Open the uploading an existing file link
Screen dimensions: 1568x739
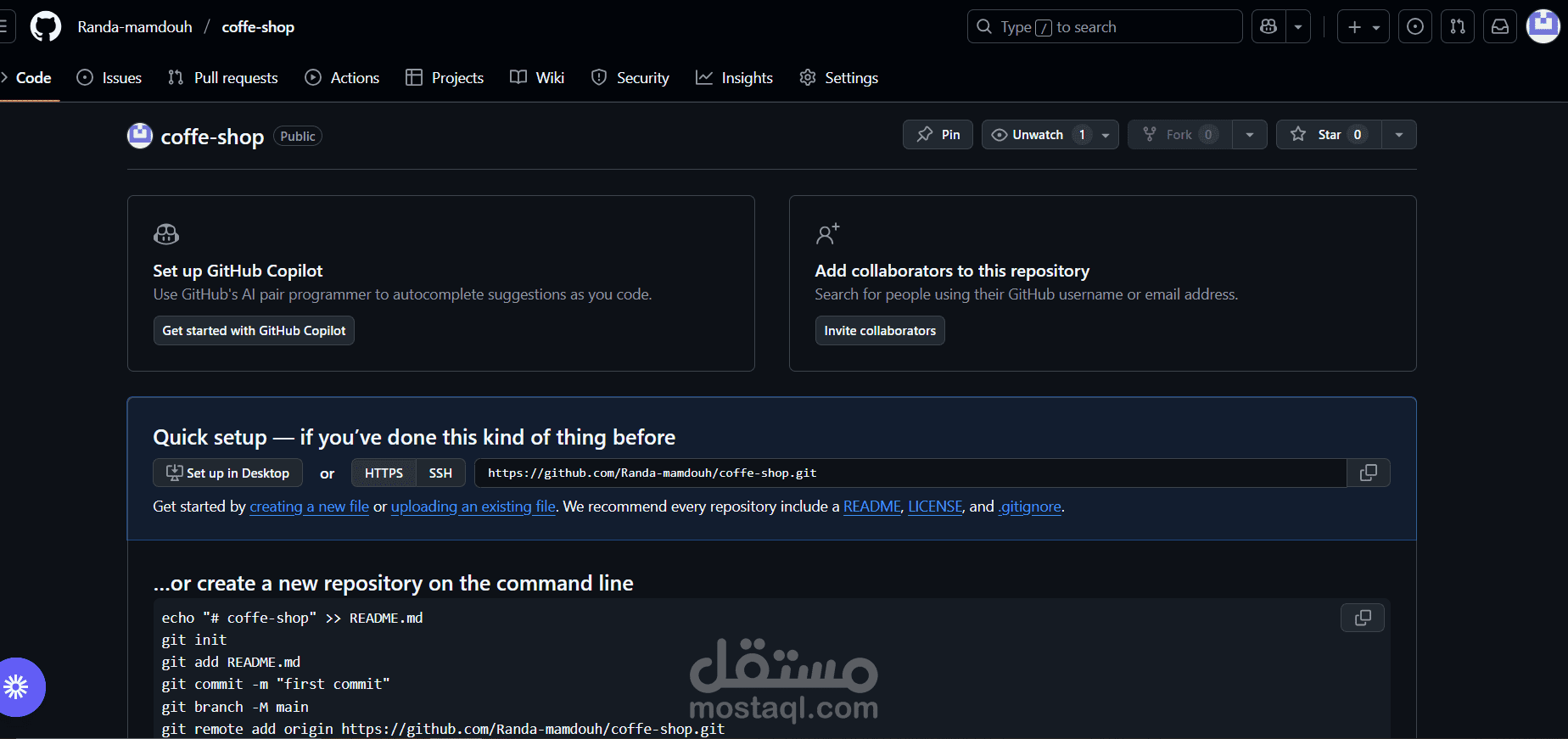[x=473, y=507]
